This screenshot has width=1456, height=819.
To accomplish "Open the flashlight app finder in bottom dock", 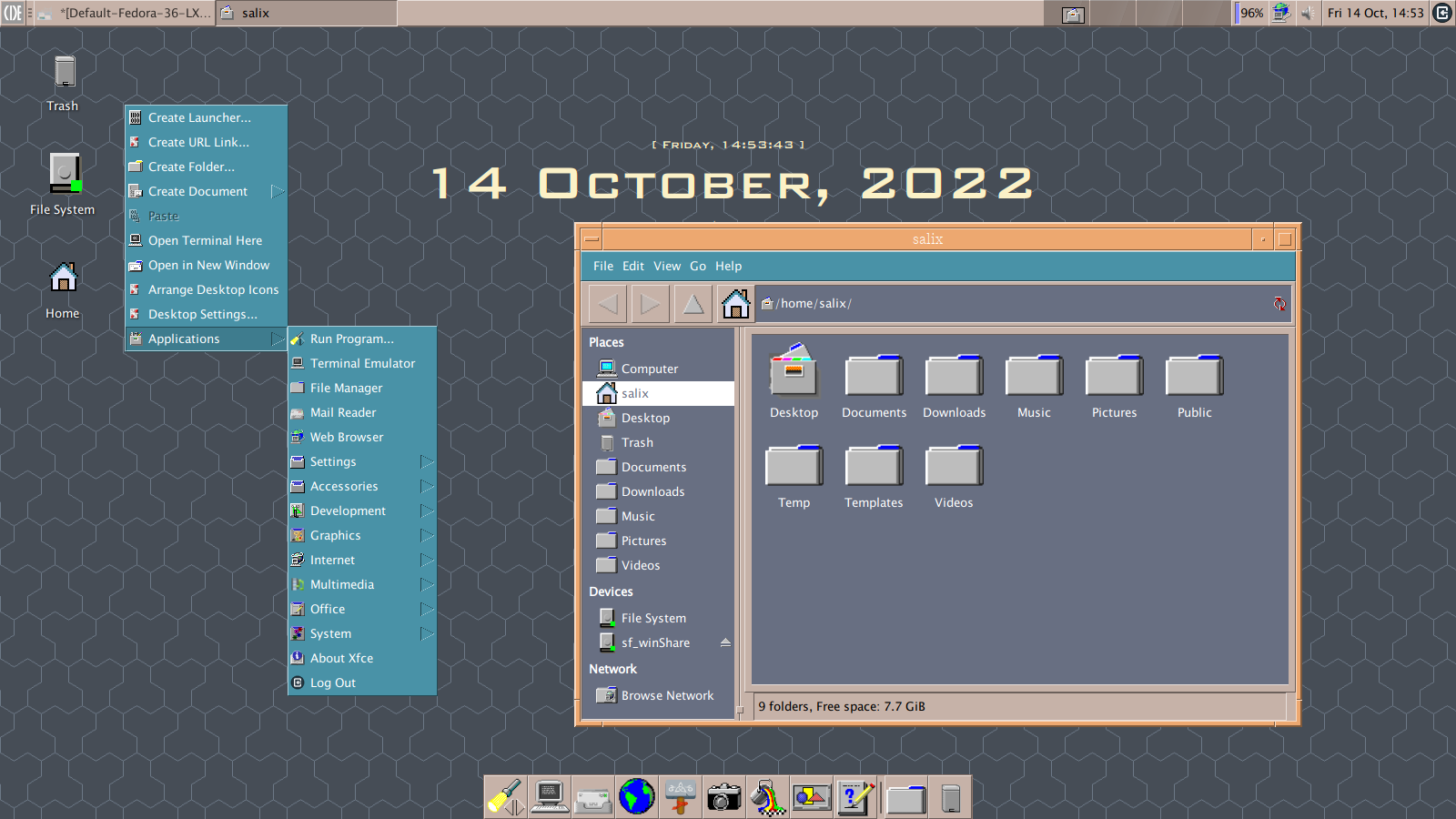I will coord(506,797).
